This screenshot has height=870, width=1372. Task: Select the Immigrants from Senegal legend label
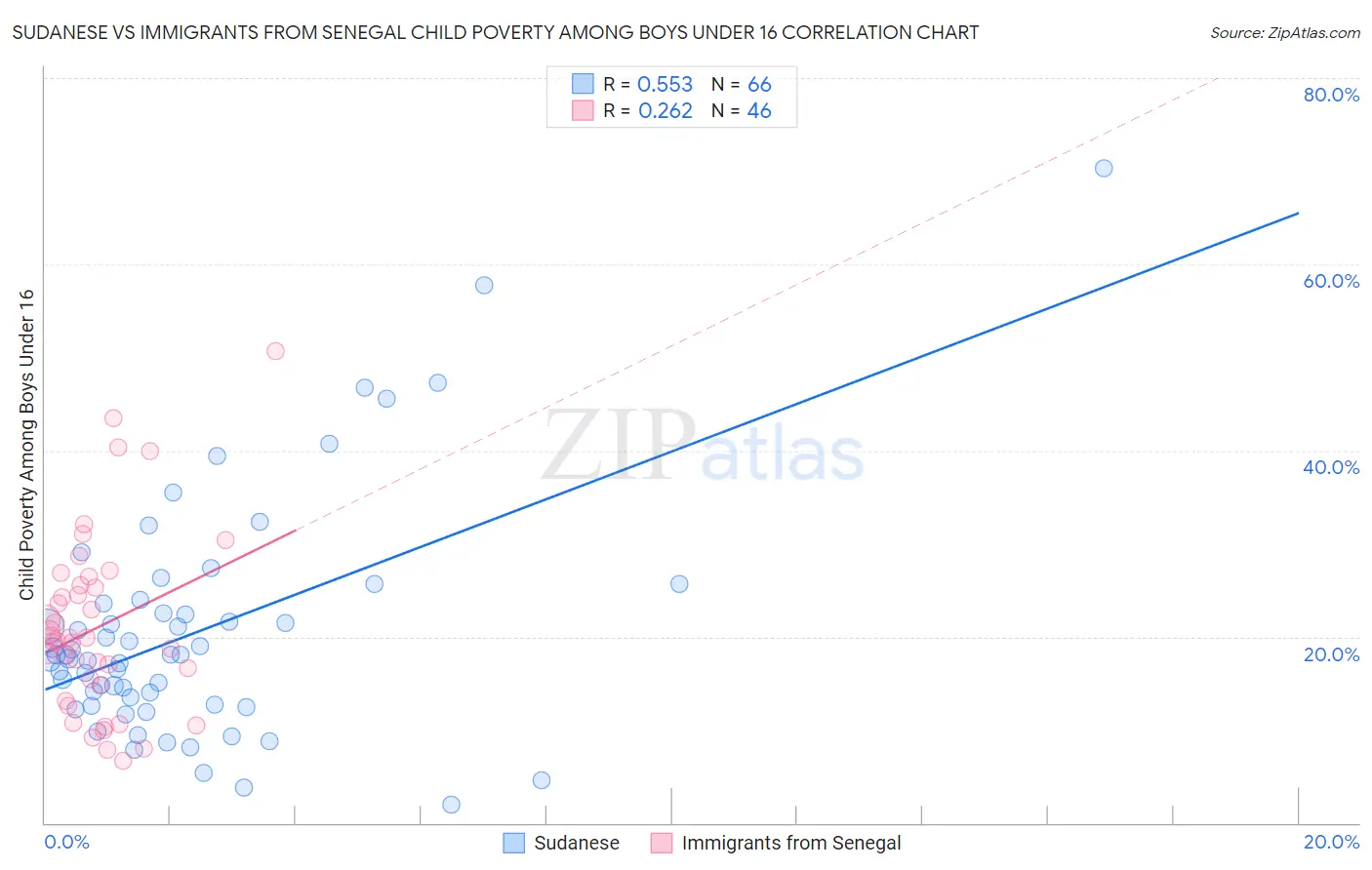point(791,843)
